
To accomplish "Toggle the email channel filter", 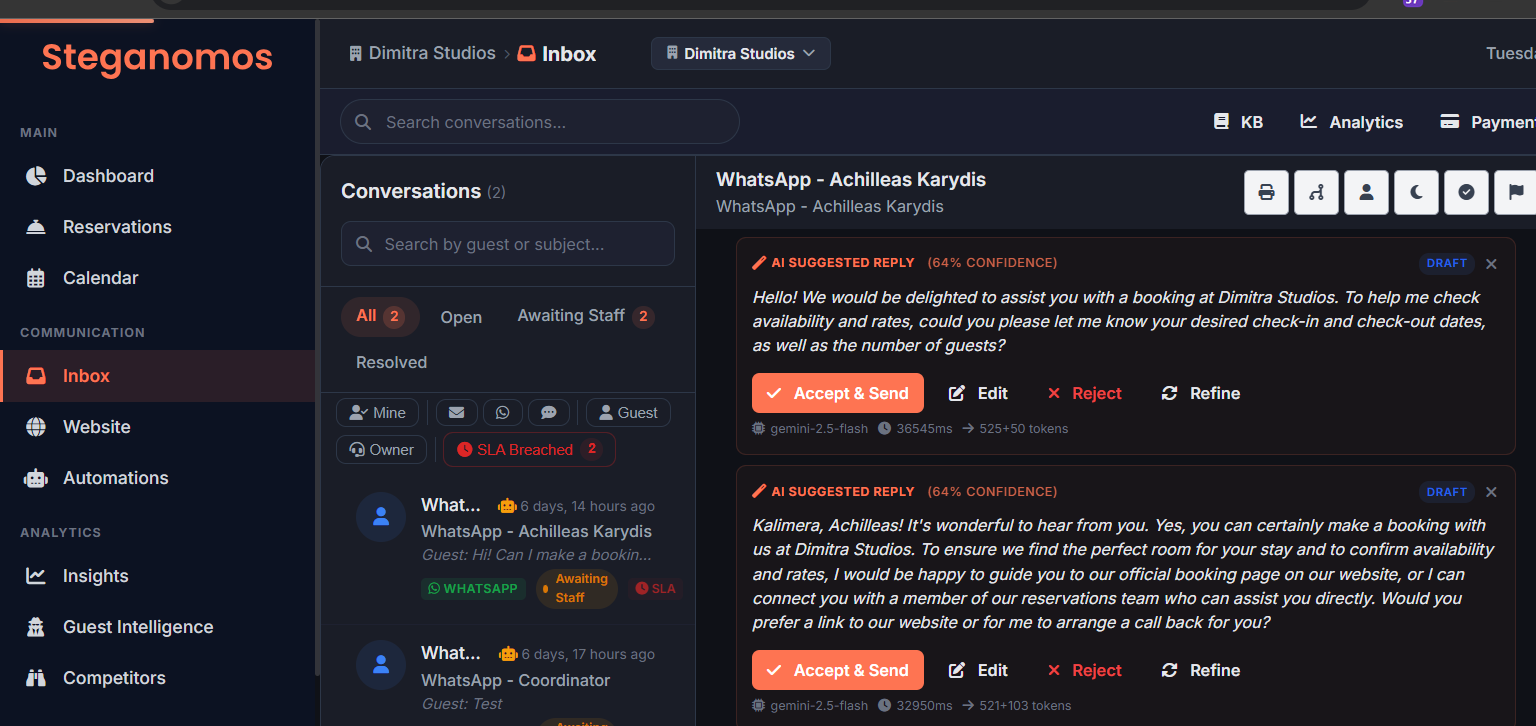I will (456, 413).
